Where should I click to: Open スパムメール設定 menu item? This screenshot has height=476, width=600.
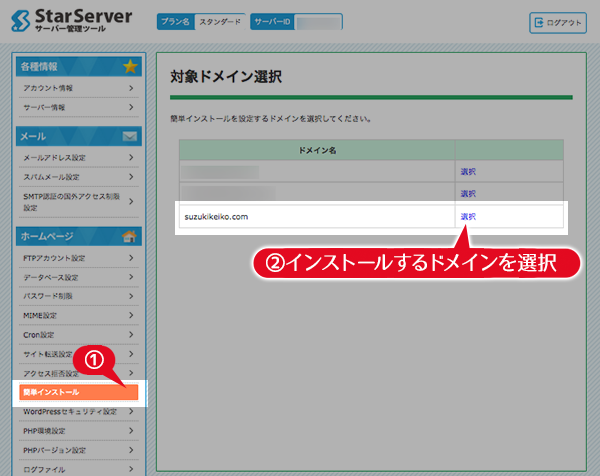[78, 177]
